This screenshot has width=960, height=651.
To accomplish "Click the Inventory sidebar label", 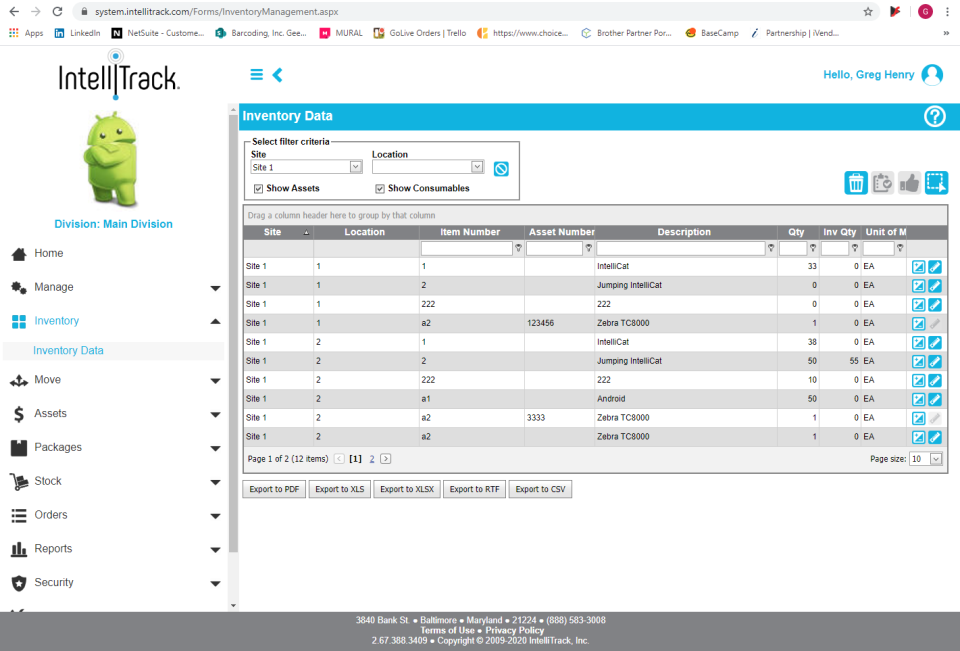I will [x=56, y=321].
